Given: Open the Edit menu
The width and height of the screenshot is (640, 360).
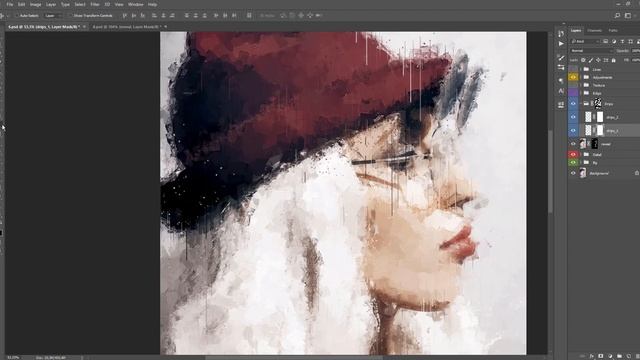Looking at the screenshot, I should [x=21, y=4].
